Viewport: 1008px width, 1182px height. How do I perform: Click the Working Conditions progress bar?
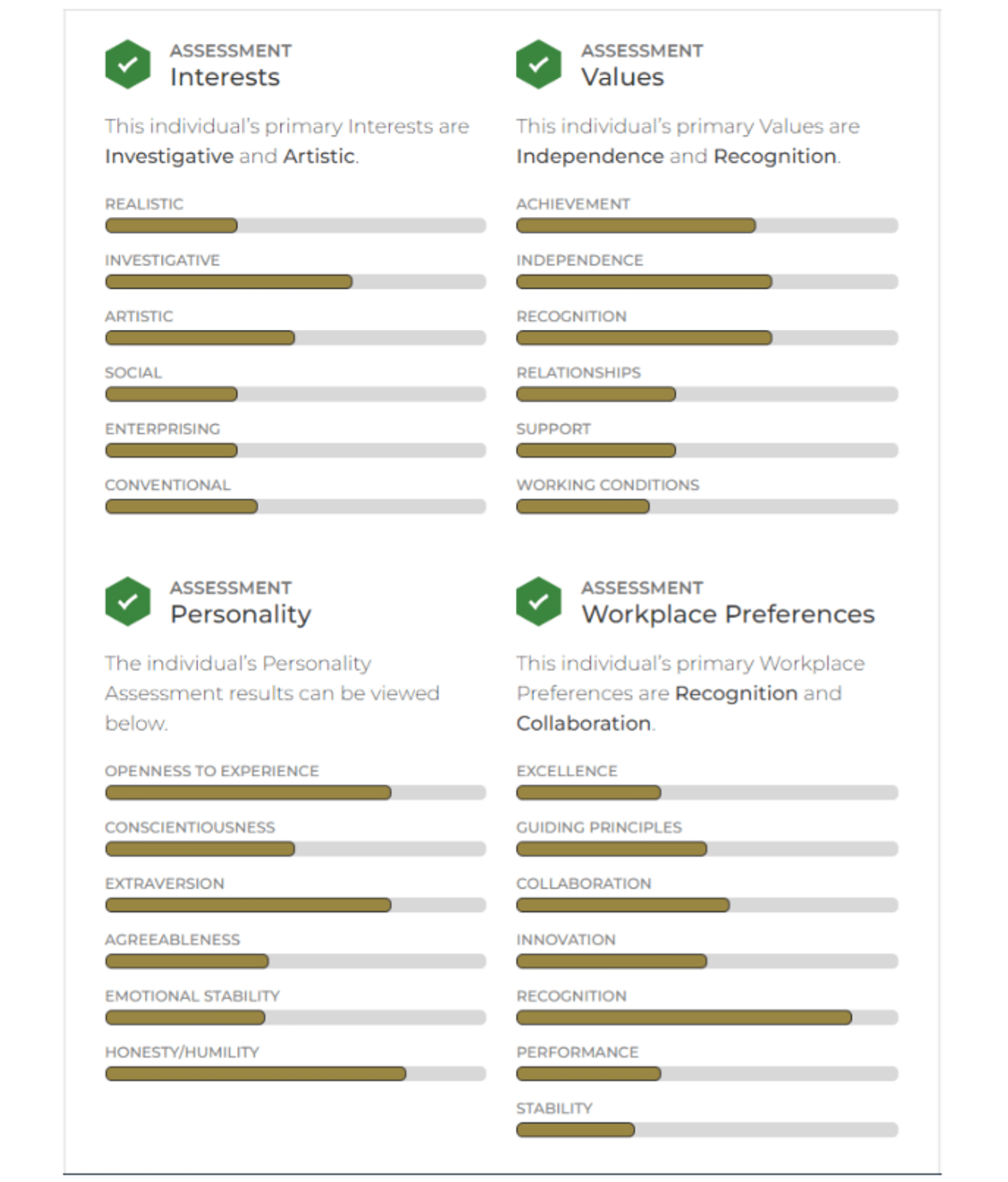pos(707,507)
